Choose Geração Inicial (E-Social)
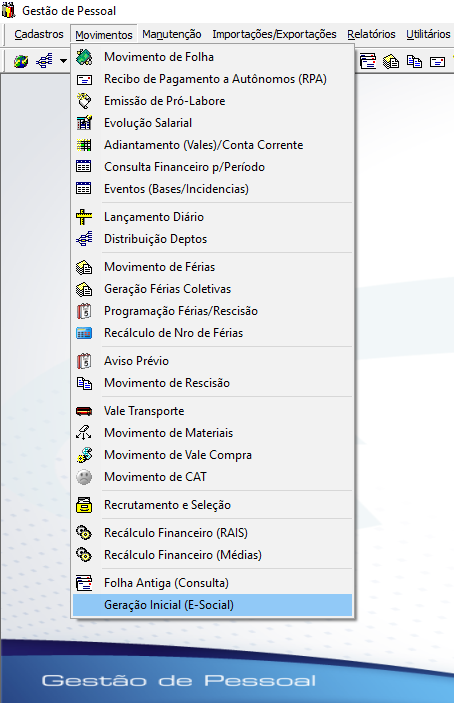The width and height of the screenshot is (454, 703). click(x=212, y=605)
